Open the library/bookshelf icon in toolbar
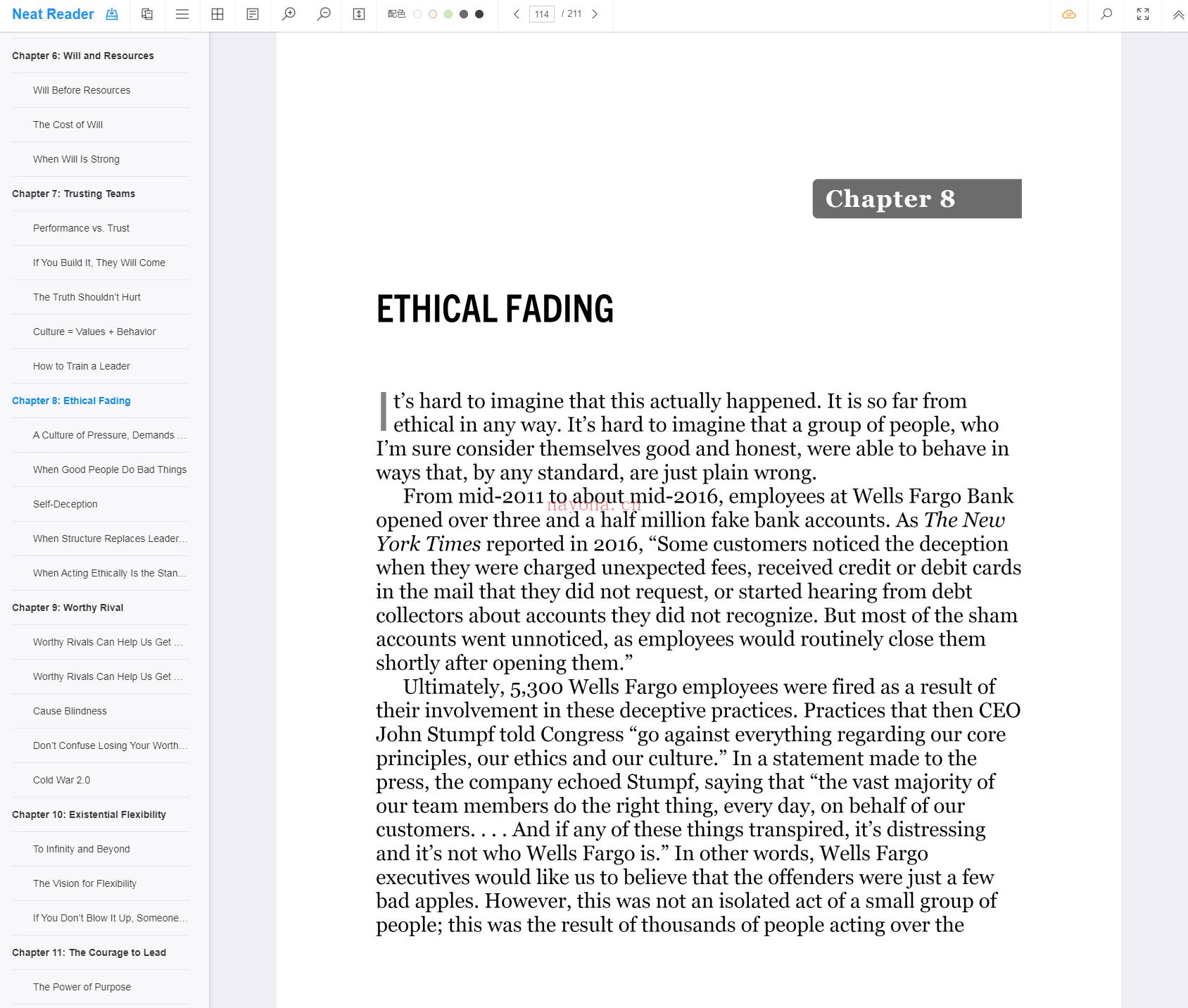Image resolution: width=1188 pixels, height=1008 pixels. (147, 14)
